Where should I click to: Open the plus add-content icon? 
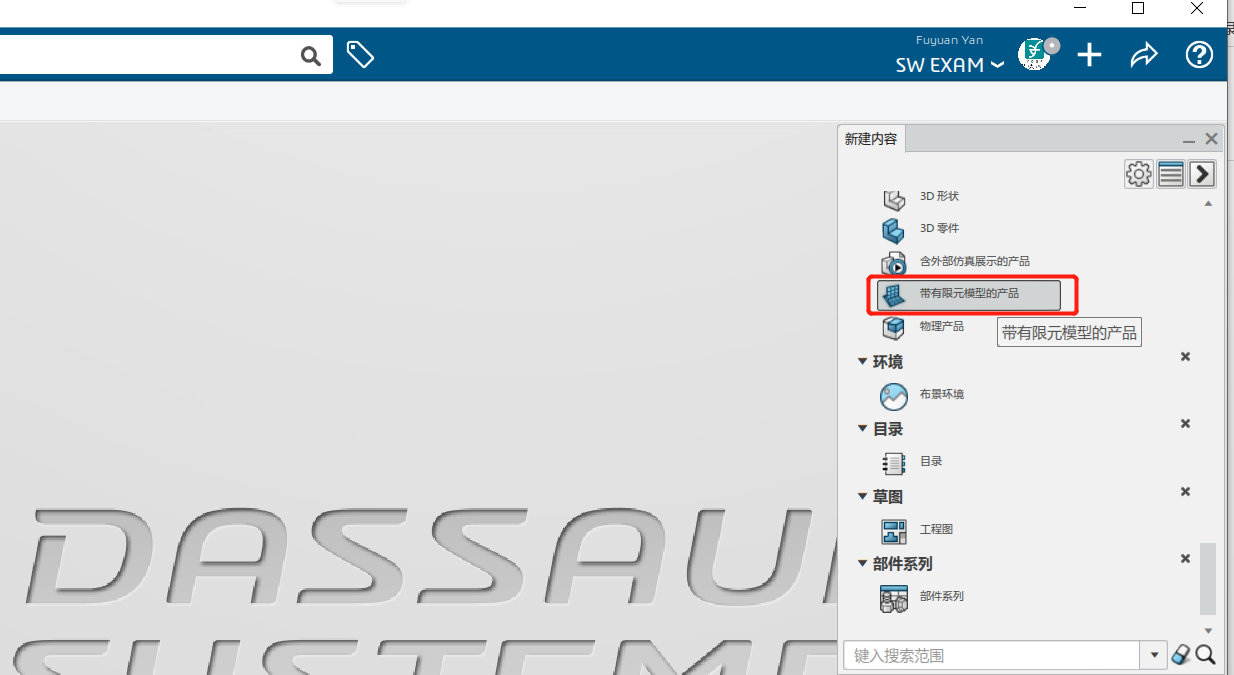point(1089,55)
